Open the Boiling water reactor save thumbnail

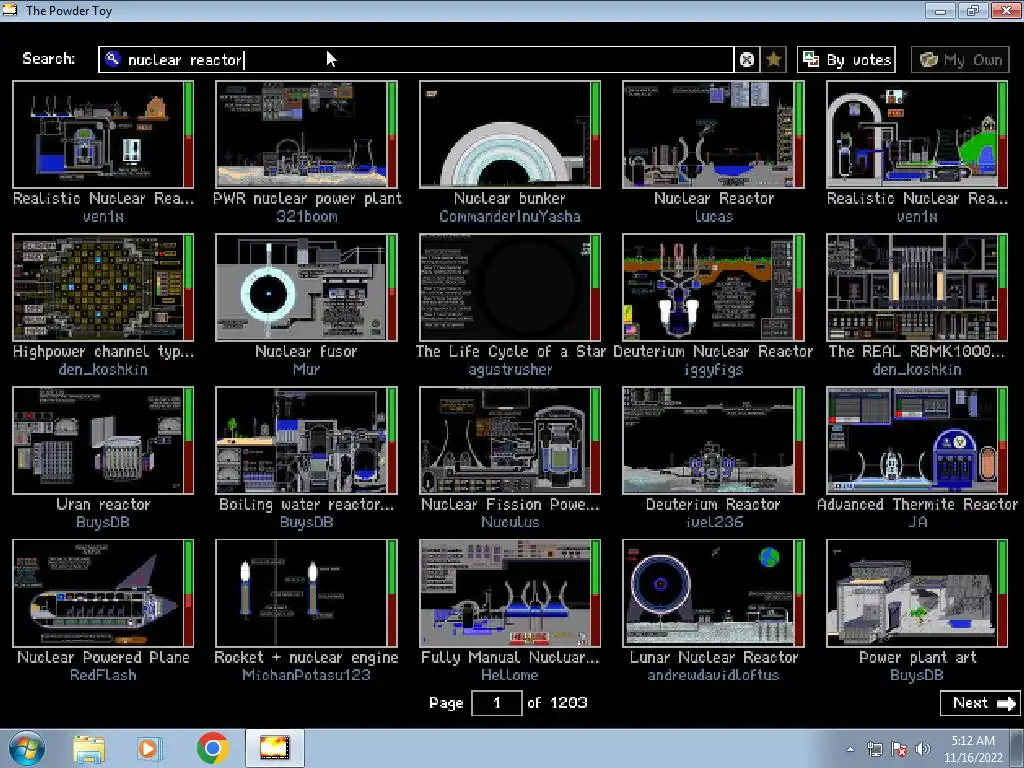pos(306,440)
